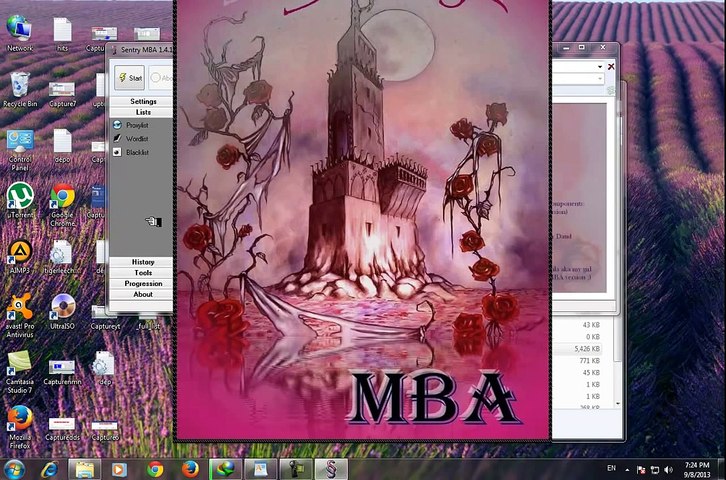
Task: Open Firefox from the taskbar
Action: 190,469
